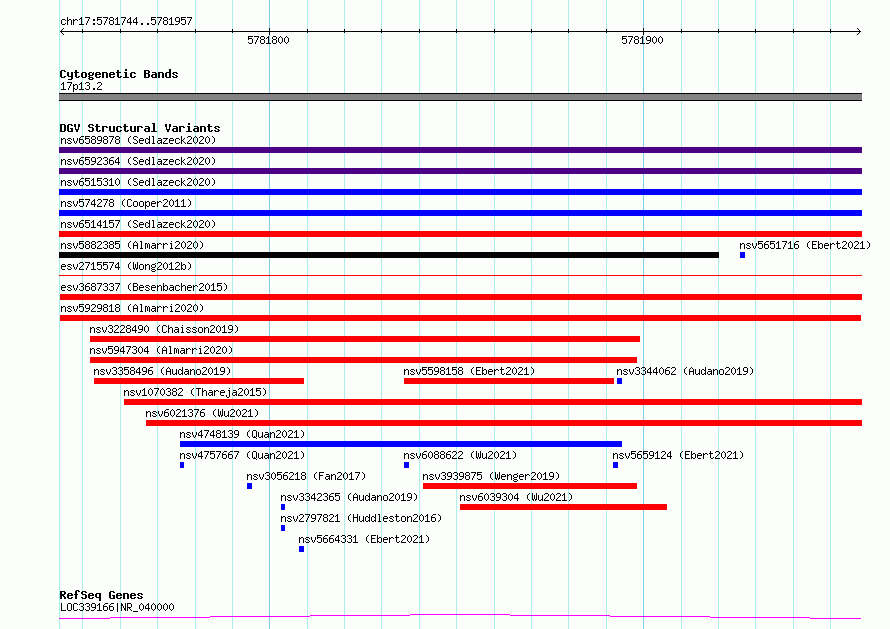Click the blue bar under nsv4748139
This screenshot has height=629, width=890.
click(401, 444)
